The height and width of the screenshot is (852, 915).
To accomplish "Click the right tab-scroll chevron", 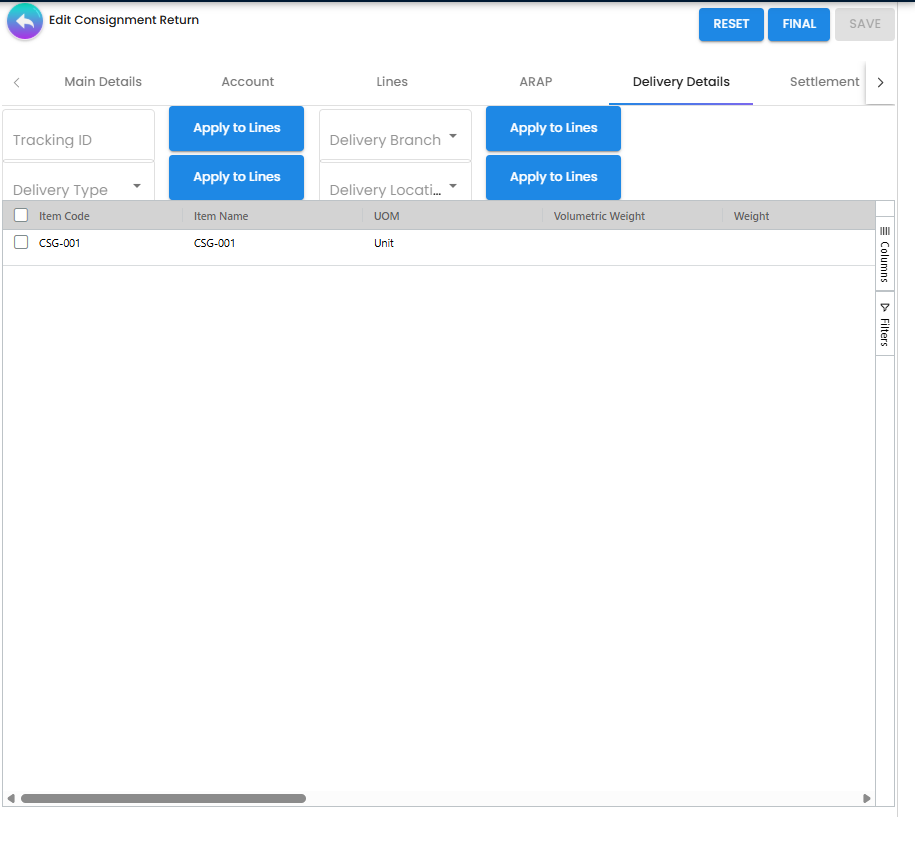I will click(879, 82).
